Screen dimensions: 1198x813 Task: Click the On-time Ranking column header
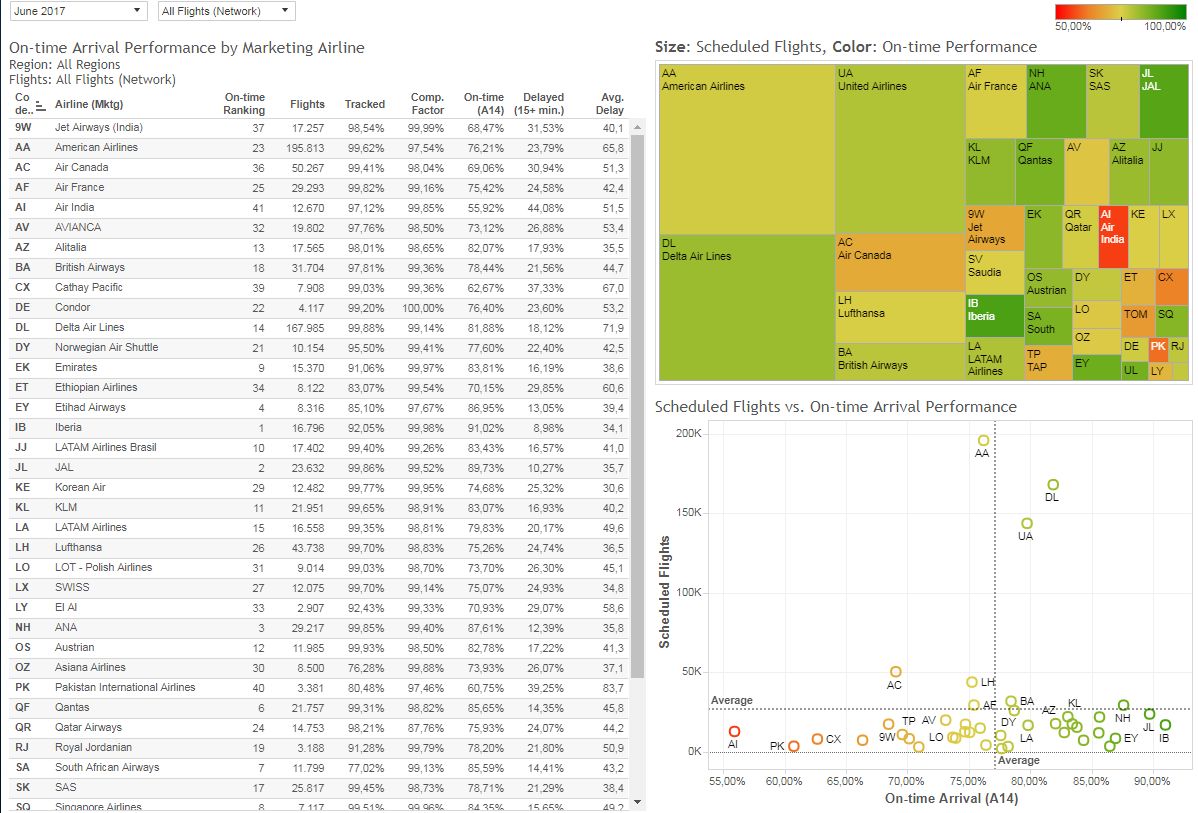click(244, 104)
